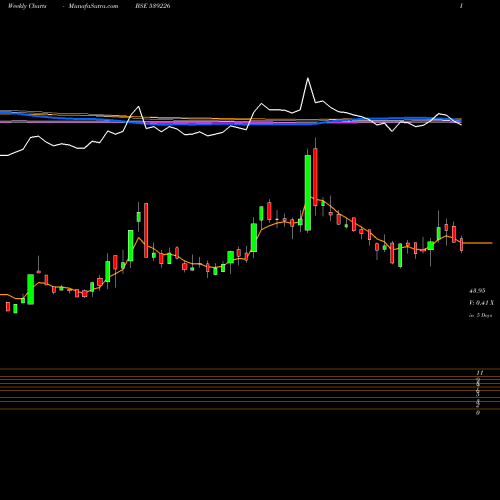Click the "V: 0.41 X" volume text
The height and width of the screenshot is (500, 500).
coord(481,303)
